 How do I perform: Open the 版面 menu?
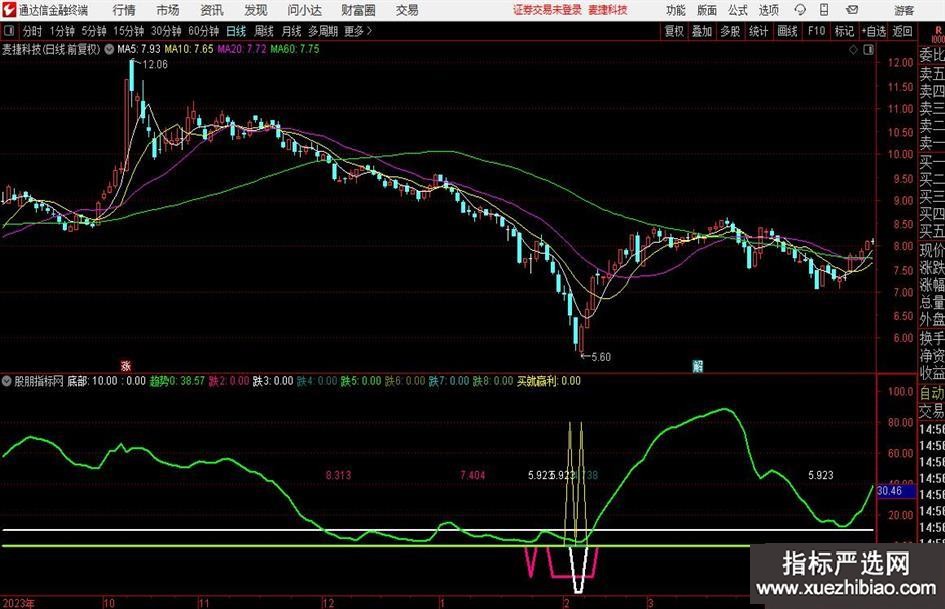click(706, 10)
